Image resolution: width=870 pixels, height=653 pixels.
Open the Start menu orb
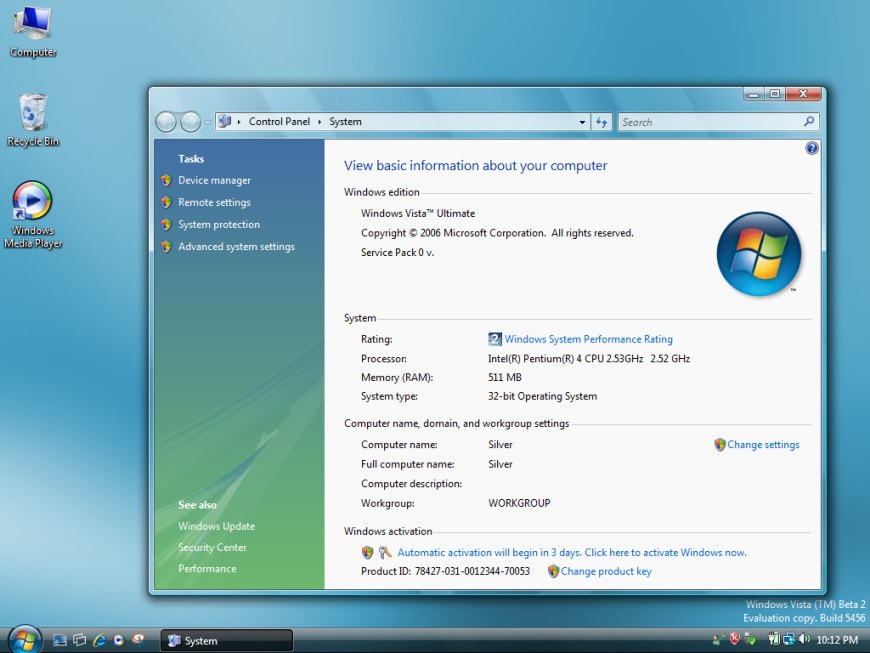[24, 640]
